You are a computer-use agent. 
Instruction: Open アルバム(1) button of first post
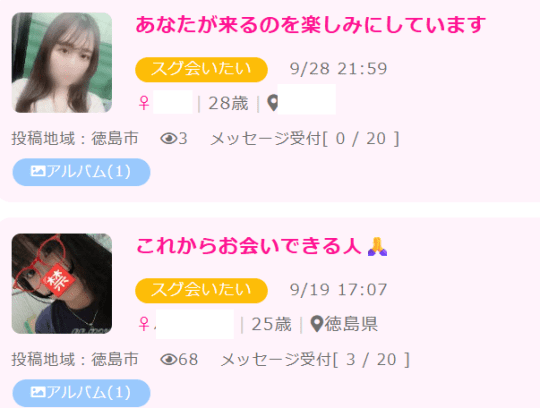[x=81, y=172]
